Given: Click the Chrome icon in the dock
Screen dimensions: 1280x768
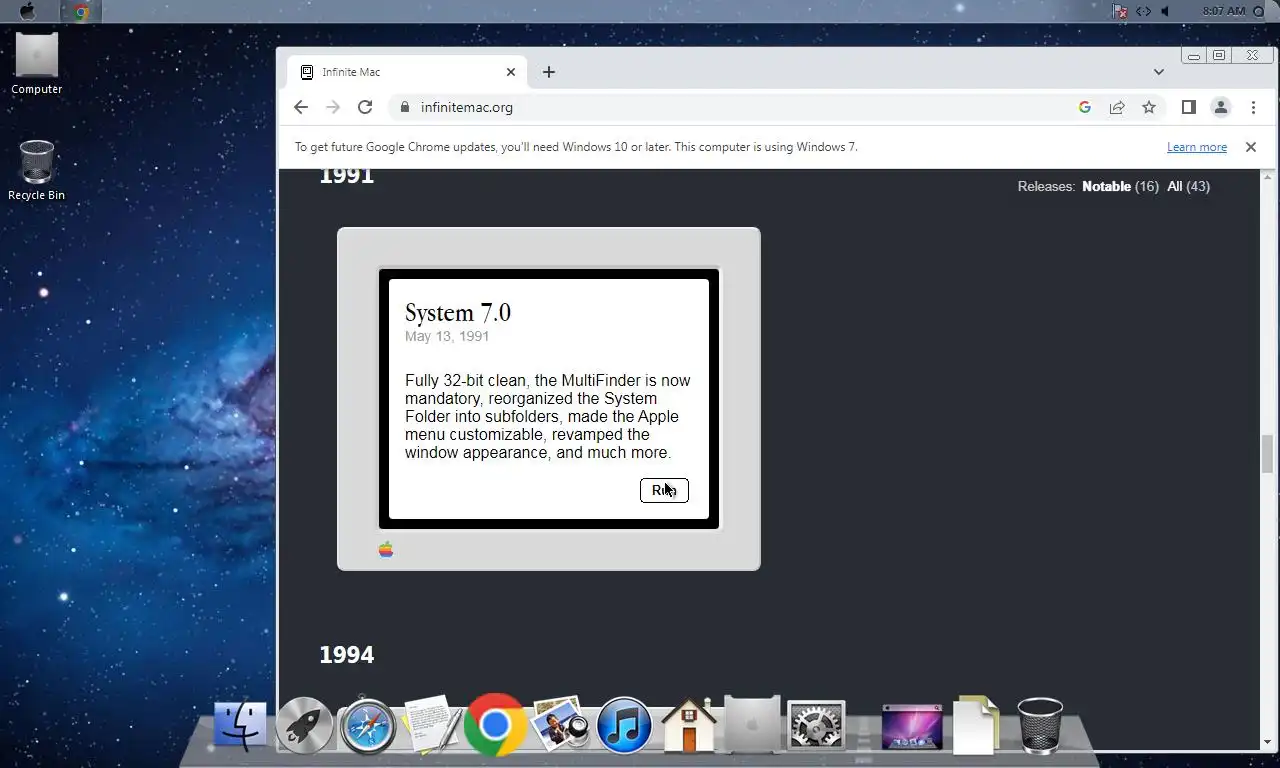Looking at the screenshot, I should [x=495, y=725].
